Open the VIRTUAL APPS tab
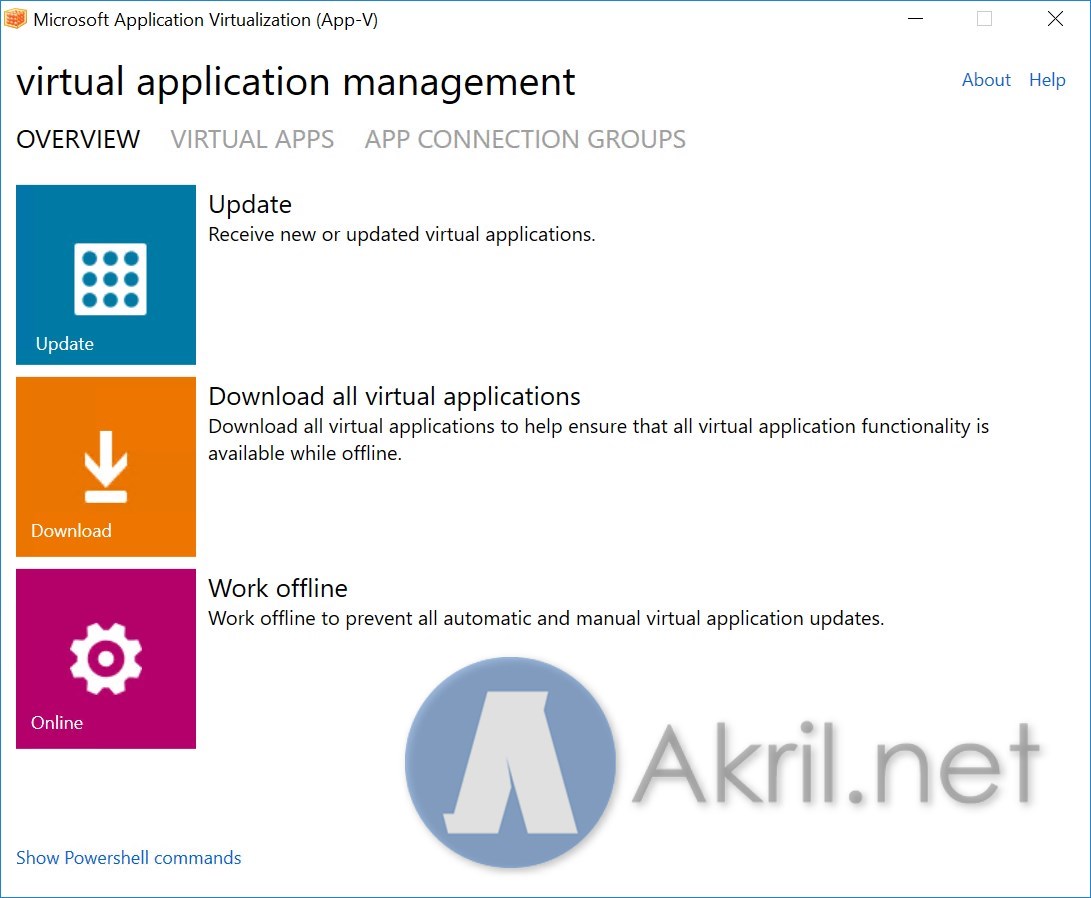Image resolution: width=1091 pixels, height=898 pixels. point(253,139)
